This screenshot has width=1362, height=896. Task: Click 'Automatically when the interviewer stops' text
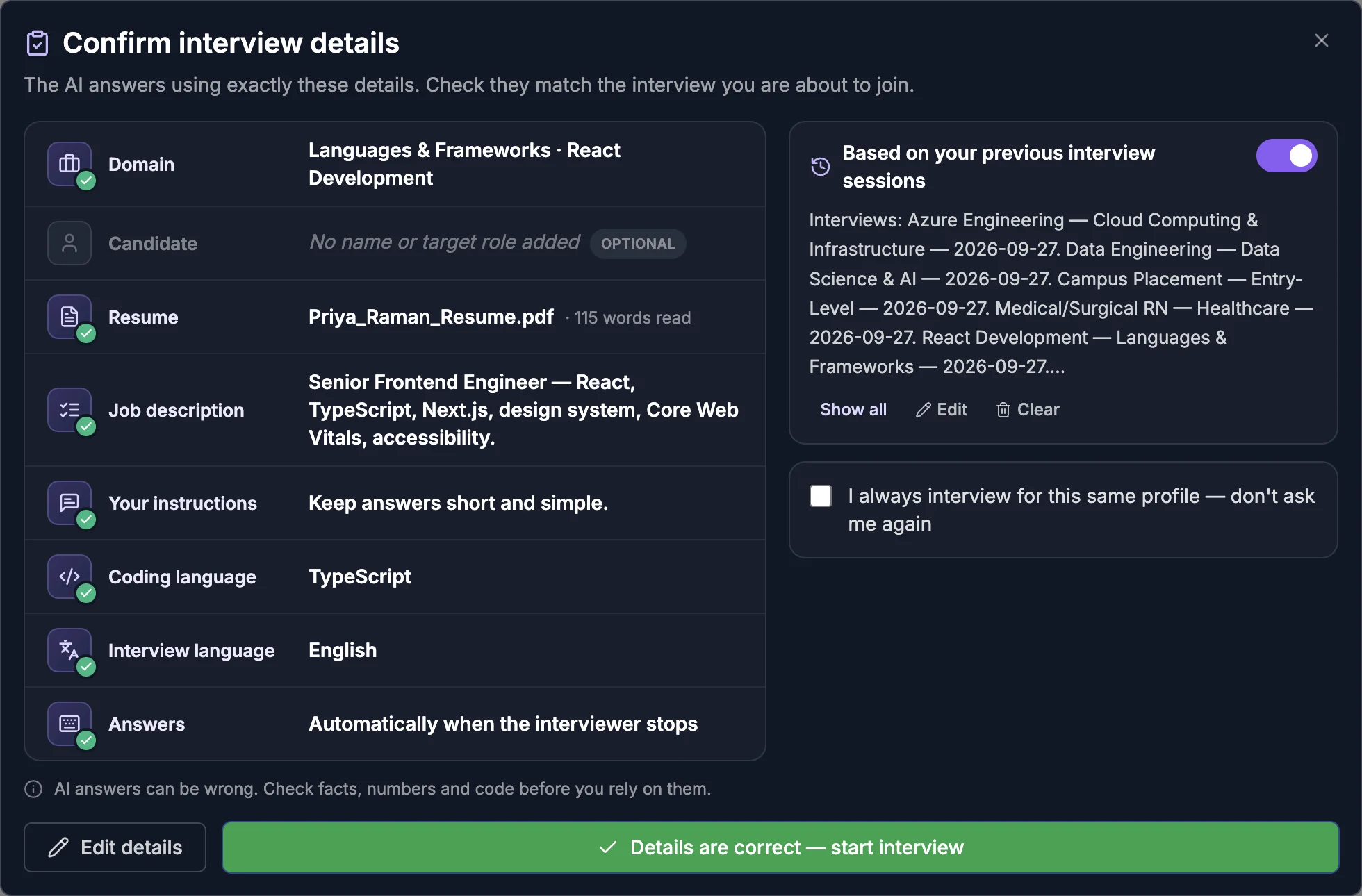tap(503, 724)
